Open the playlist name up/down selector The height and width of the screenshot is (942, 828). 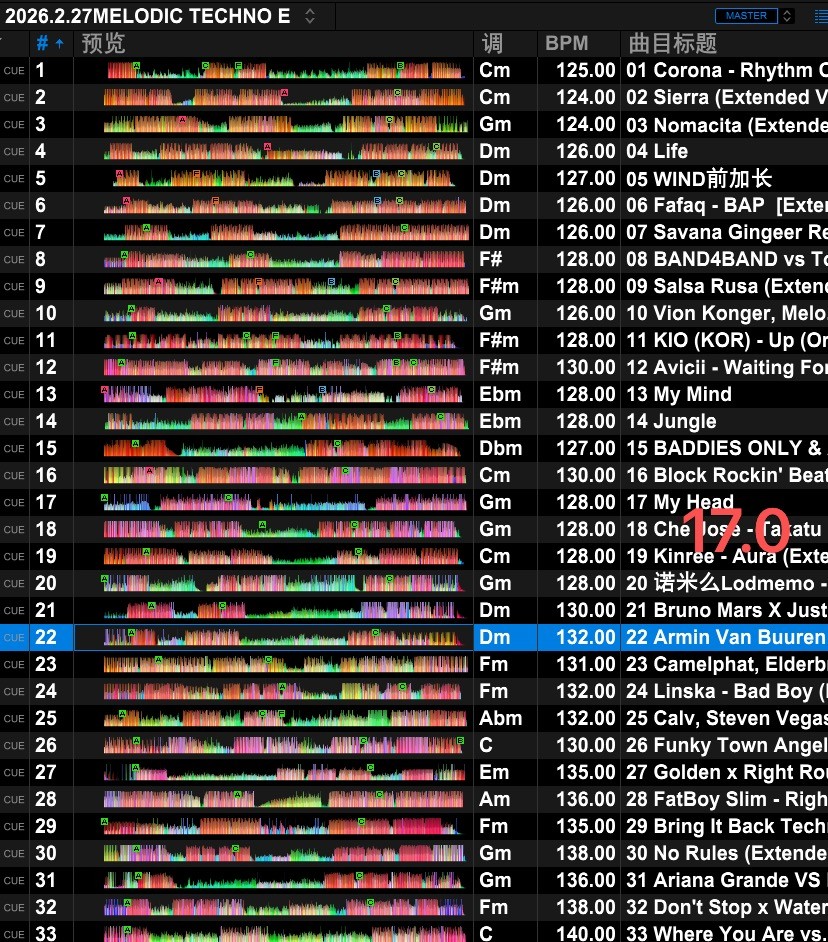point(310,16)
